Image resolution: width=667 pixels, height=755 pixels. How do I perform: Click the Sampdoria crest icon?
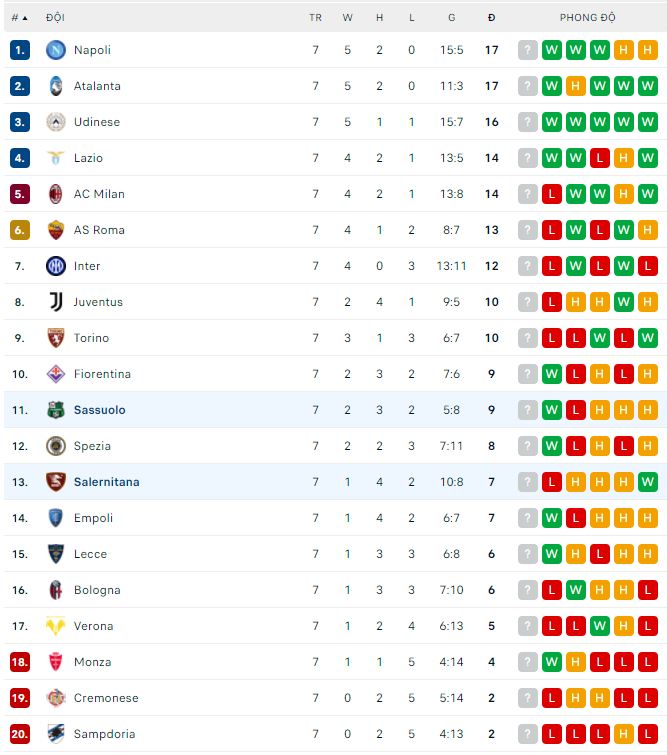coord(55,734)
